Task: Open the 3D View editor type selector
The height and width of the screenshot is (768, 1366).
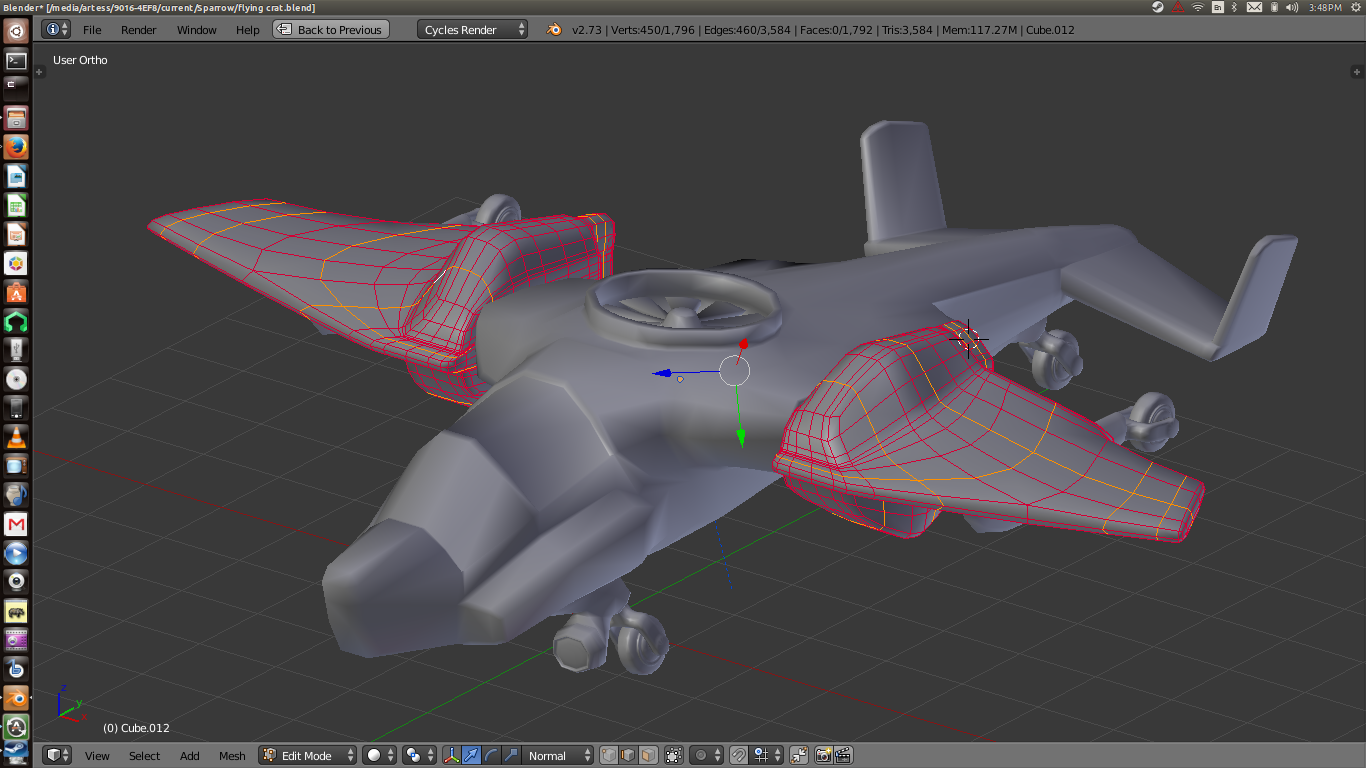Action: point(57,756)
